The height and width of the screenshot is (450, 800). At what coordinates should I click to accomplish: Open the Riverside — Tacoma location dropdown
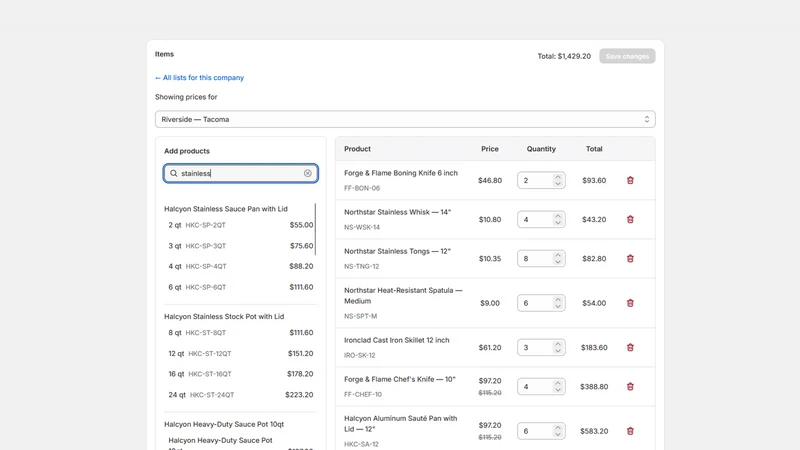click(x=405, y=119)
